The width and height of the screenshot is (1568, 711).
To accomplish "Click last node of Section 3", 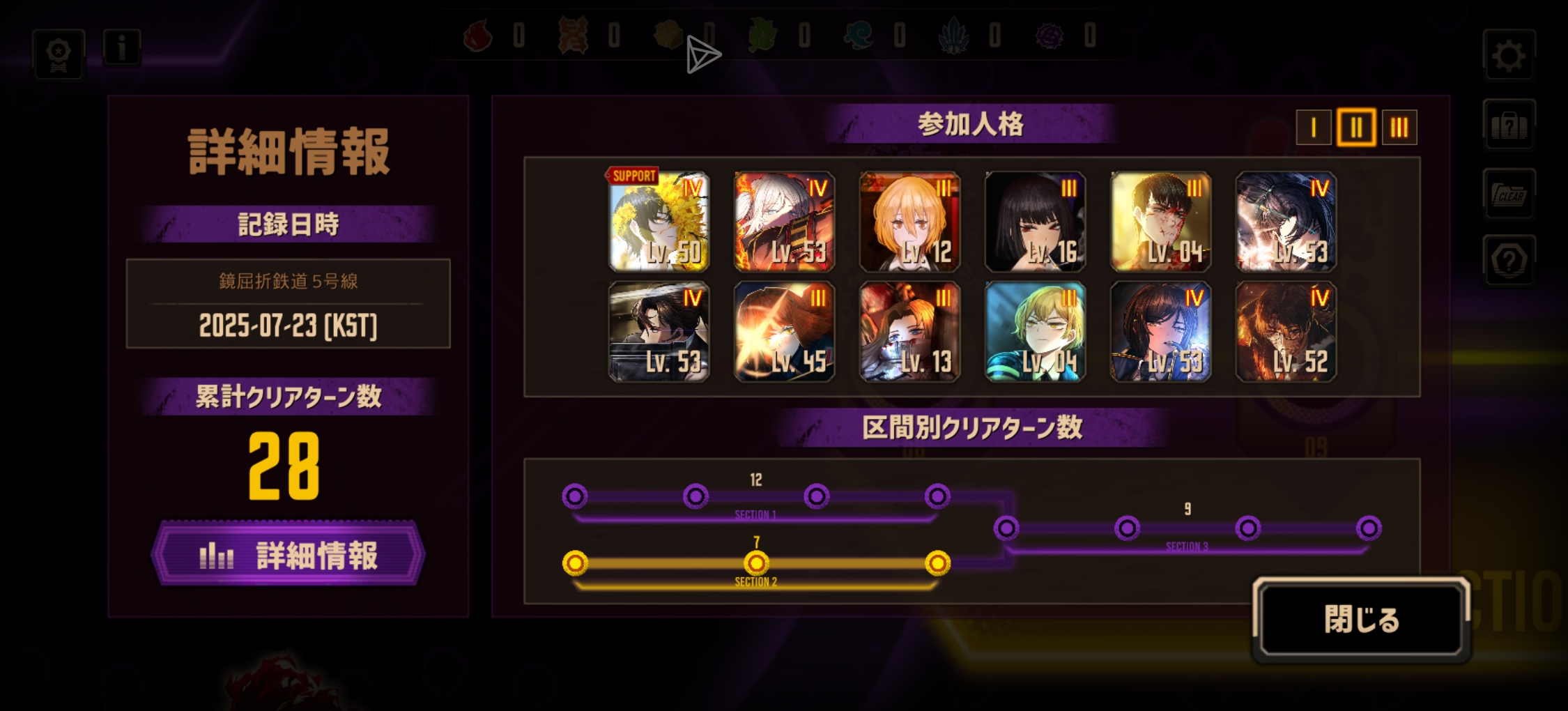I will point(1369,528).
